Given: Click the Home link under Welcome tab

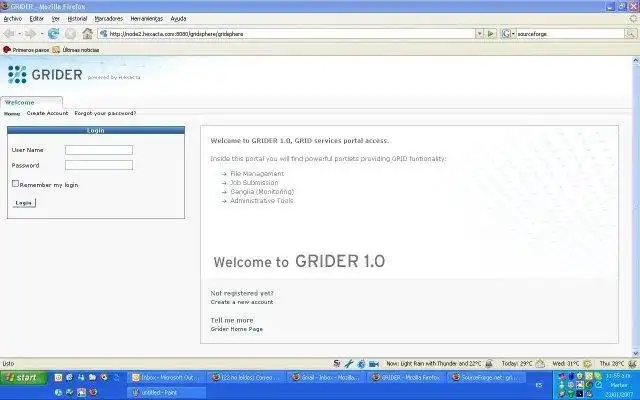Looking at the screenshot, I should pos(12,113).
